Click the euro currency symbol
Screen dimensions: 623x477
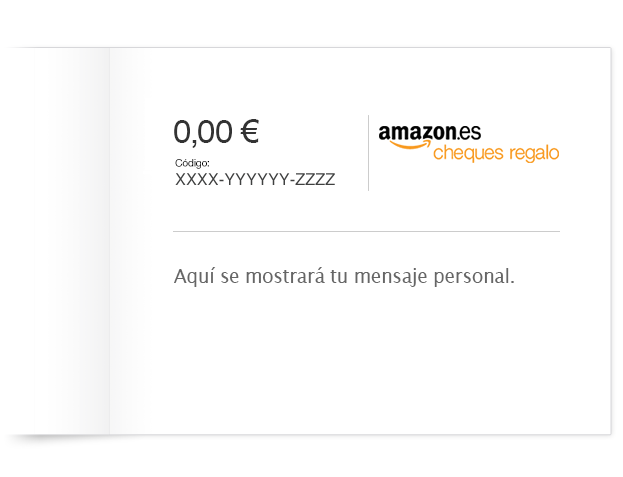[x=250, y=131]
